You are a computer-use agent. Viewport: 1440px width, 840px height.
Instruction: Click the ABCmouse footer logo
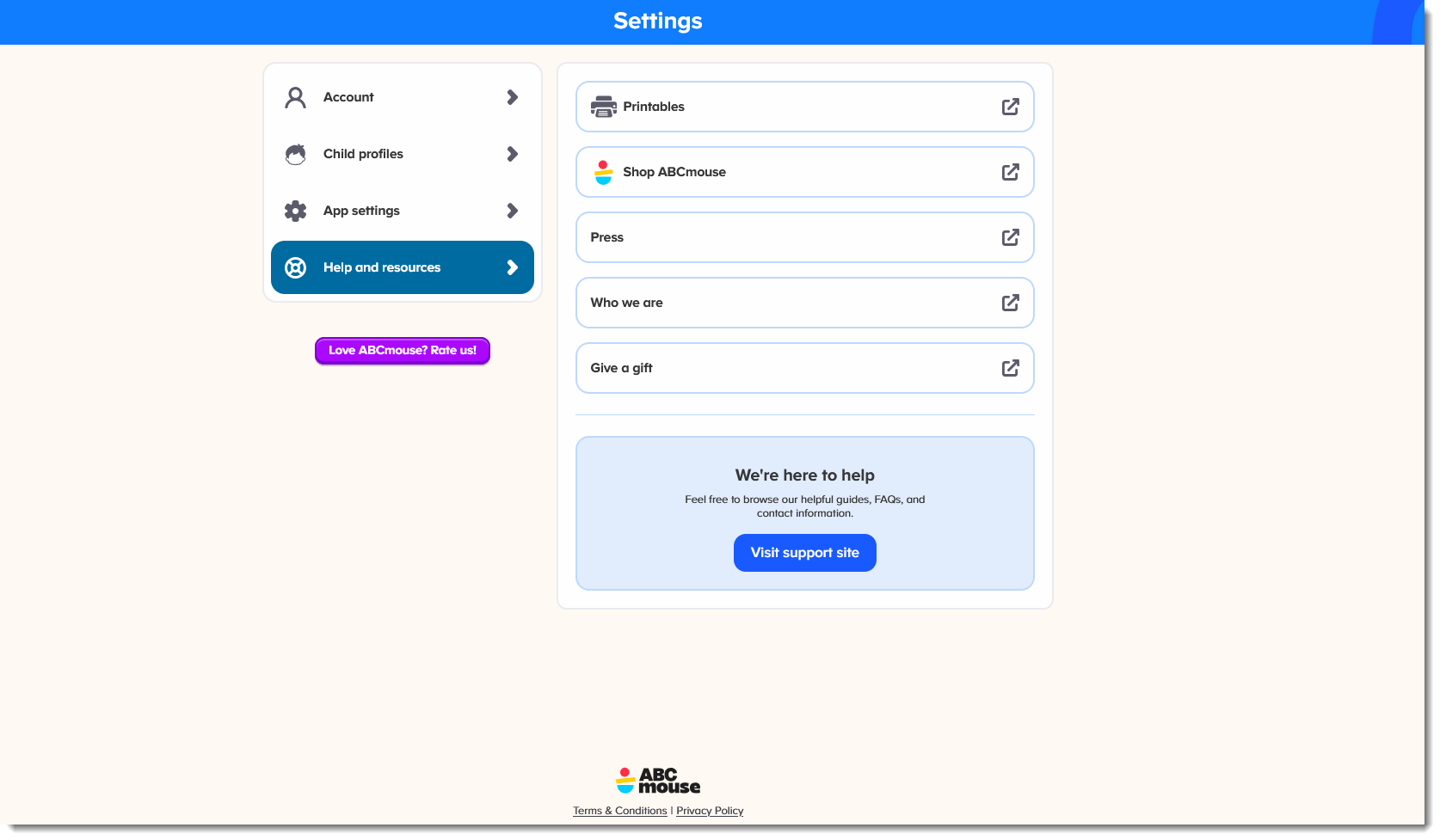[x=658, y=781]
